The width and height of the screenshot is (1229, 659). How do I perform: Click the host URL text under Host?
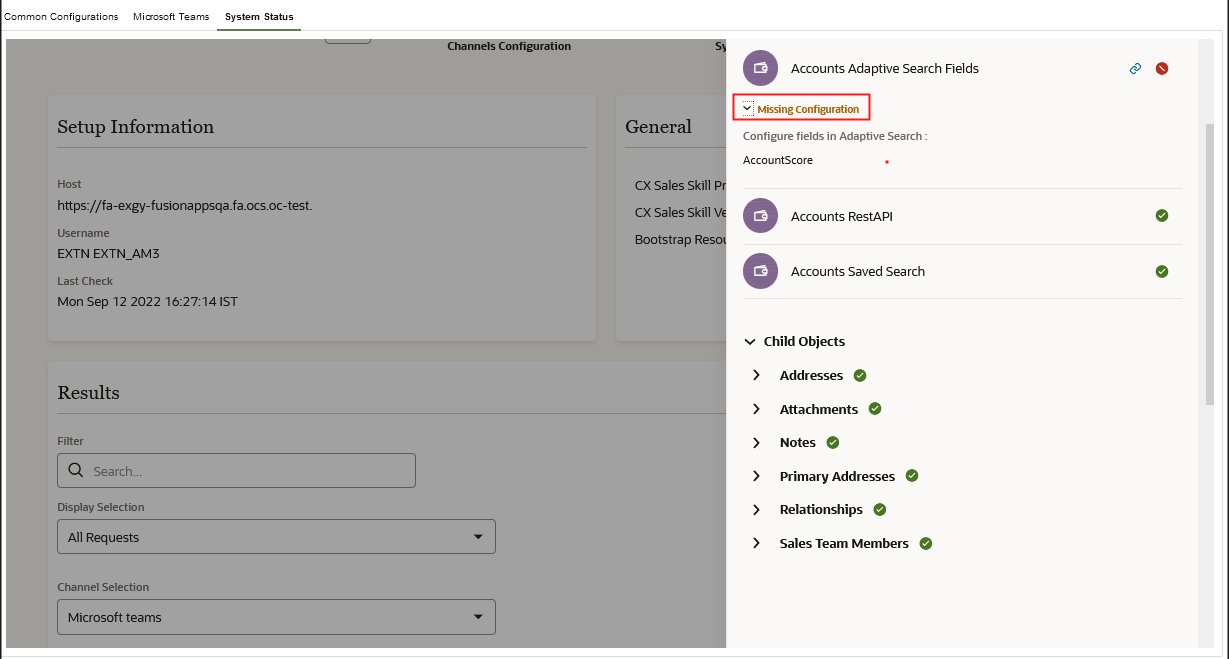[x=185, y=206]
